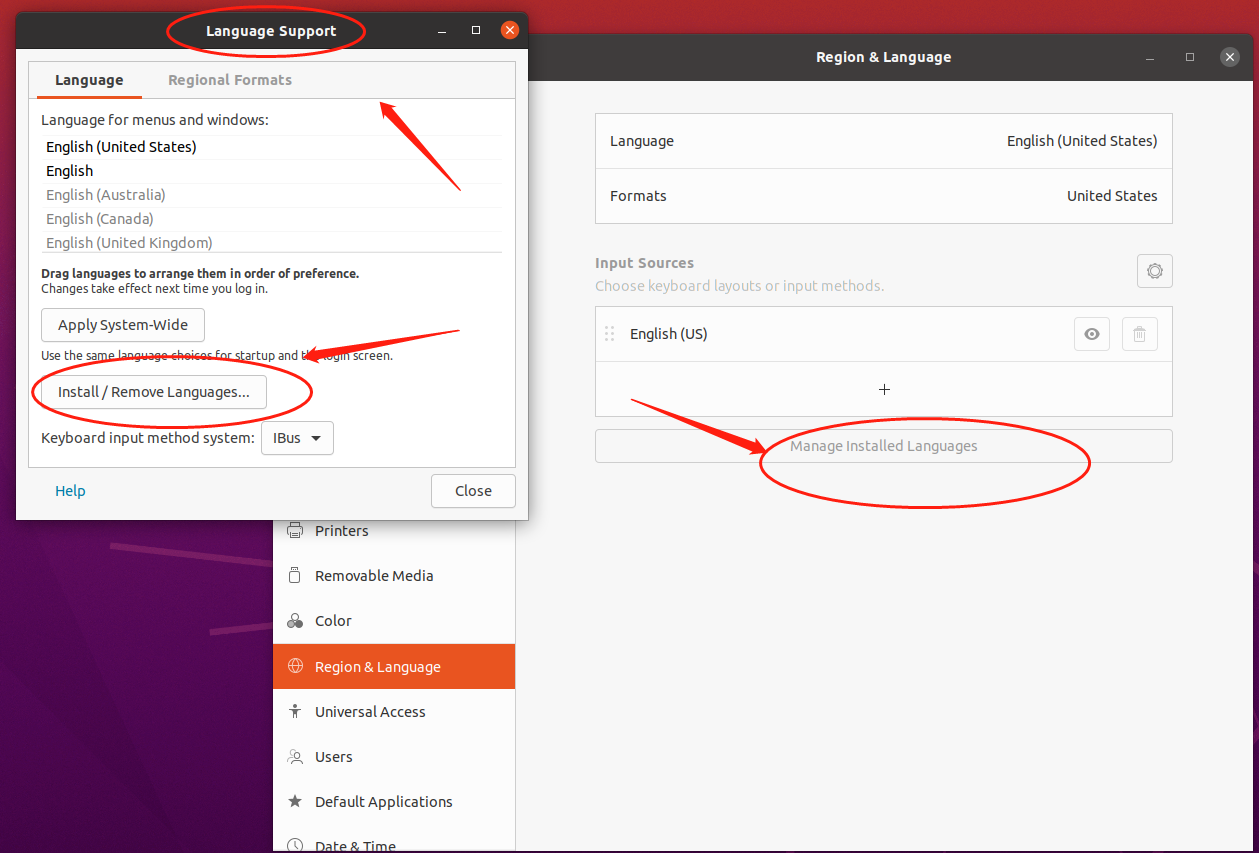
Task: Open input sources options via gear icon
Action: coord(1154,270)
